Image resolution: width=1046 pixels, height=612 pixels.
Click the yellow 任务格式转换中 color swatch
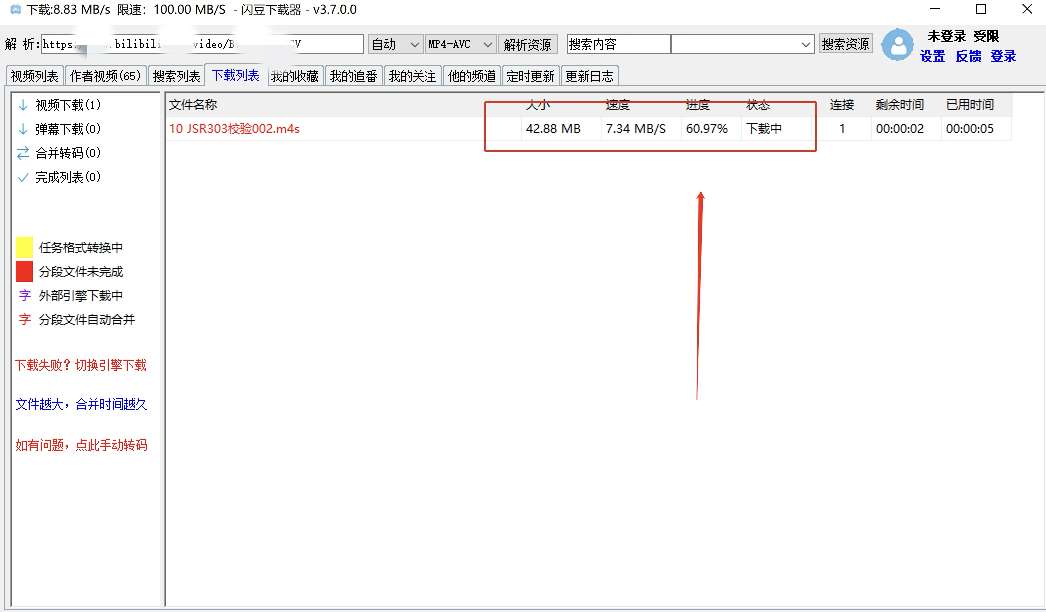pos(25,247)
